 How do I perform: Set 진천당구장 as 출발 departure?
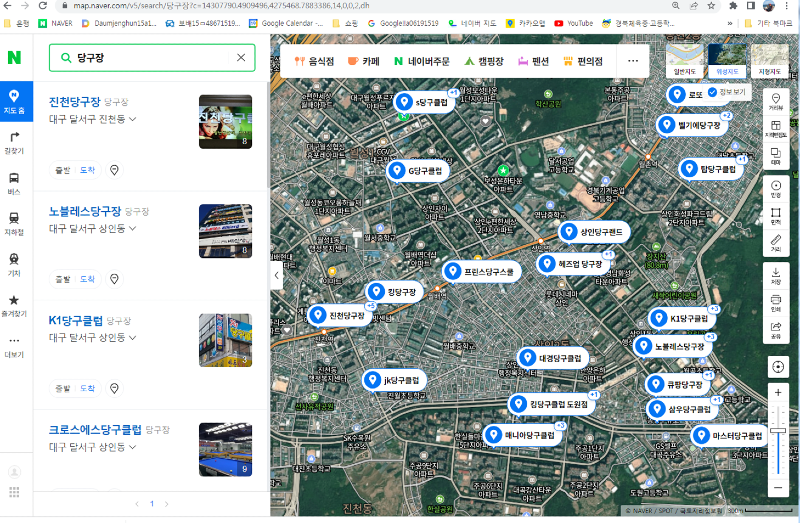pos(63,170)
